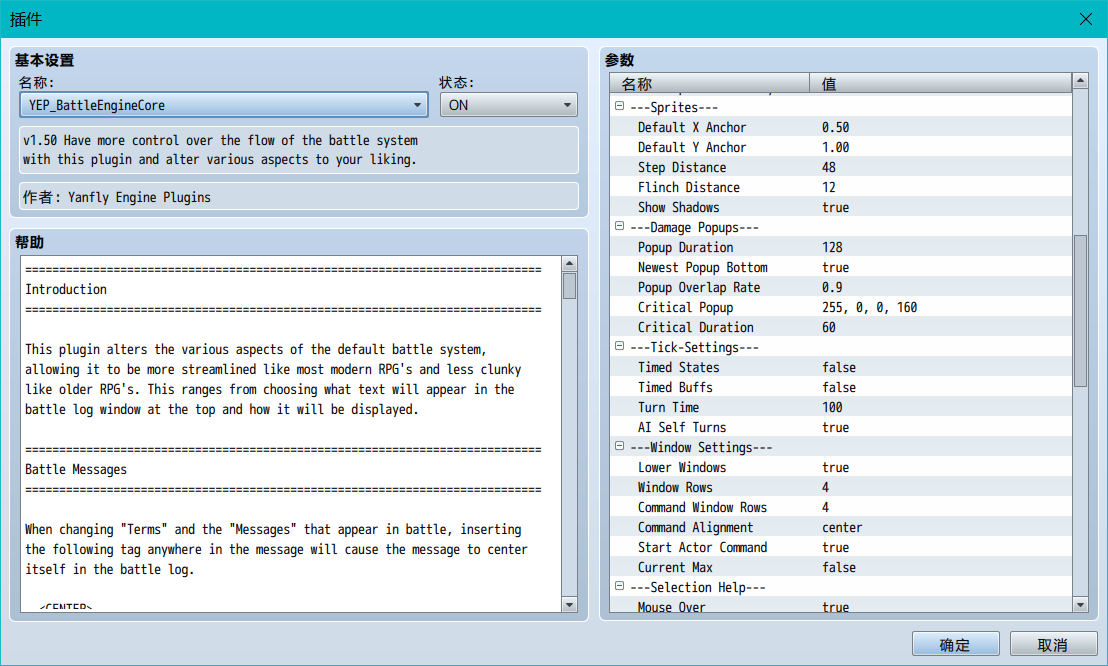This screenshot has height=666, width=1108.
Task: Close the 插件 plugin dialog
Action: [x=1086, y=19]
